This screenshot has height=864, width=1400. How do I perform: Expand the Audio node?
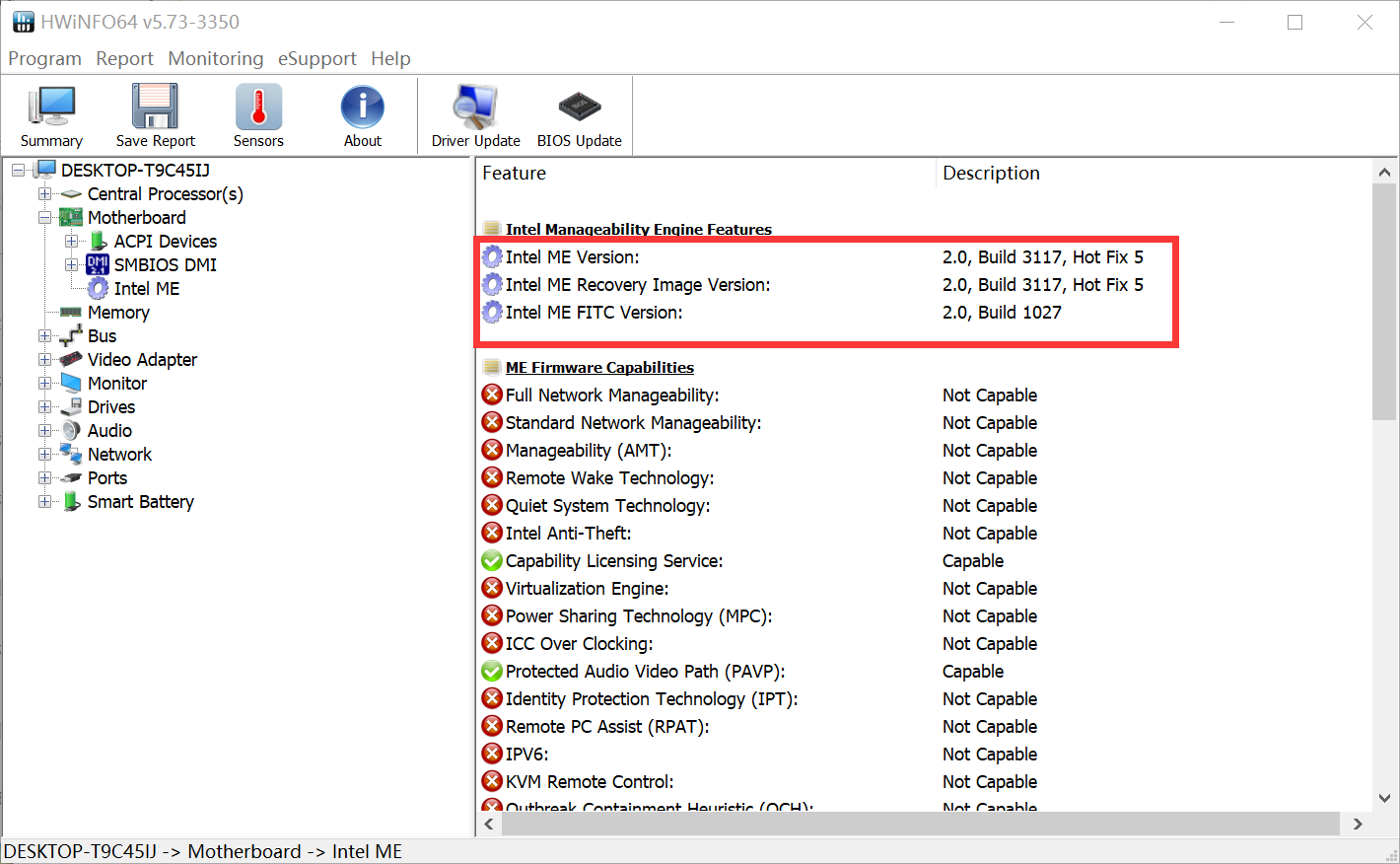click(44, 431)
